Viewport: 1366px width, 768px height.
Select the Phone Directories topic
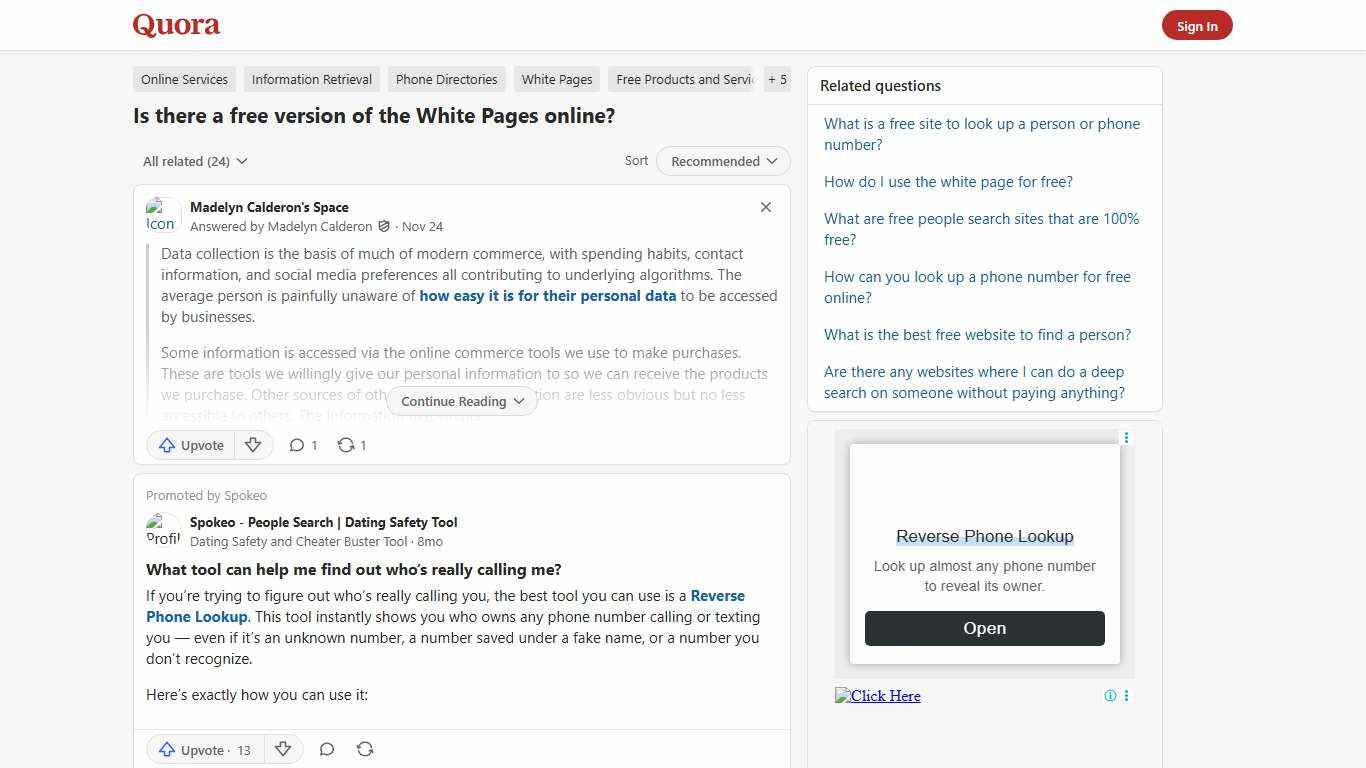coord(446,79)
